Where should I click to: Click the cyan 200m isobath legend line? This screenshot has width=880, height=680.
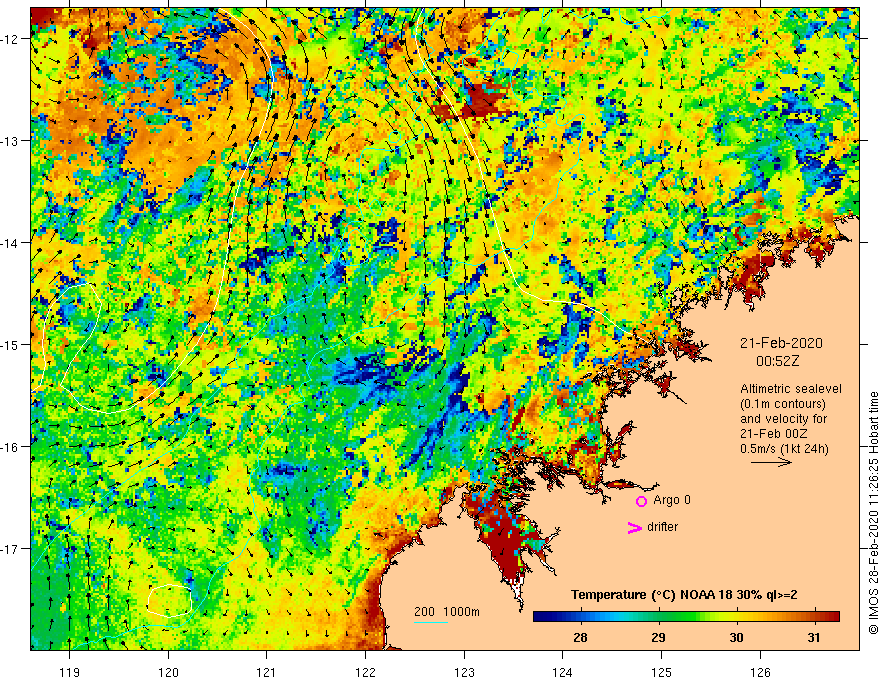431,622
